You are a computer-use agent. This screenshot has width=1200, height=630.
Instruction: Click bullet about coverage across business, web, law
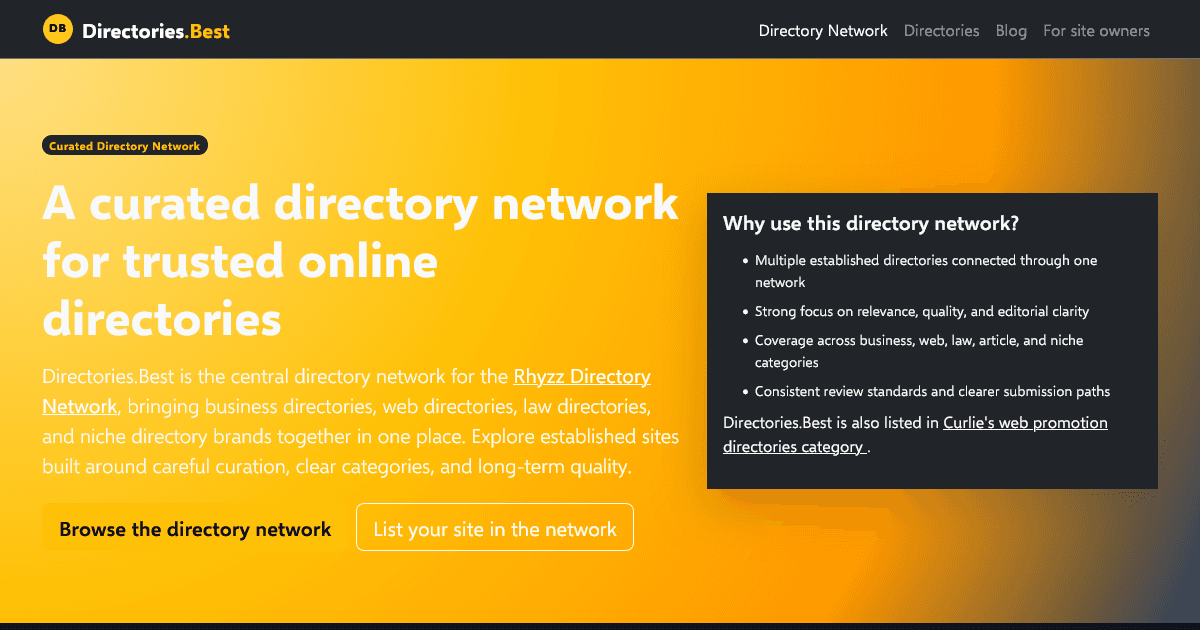coord(919,351)
